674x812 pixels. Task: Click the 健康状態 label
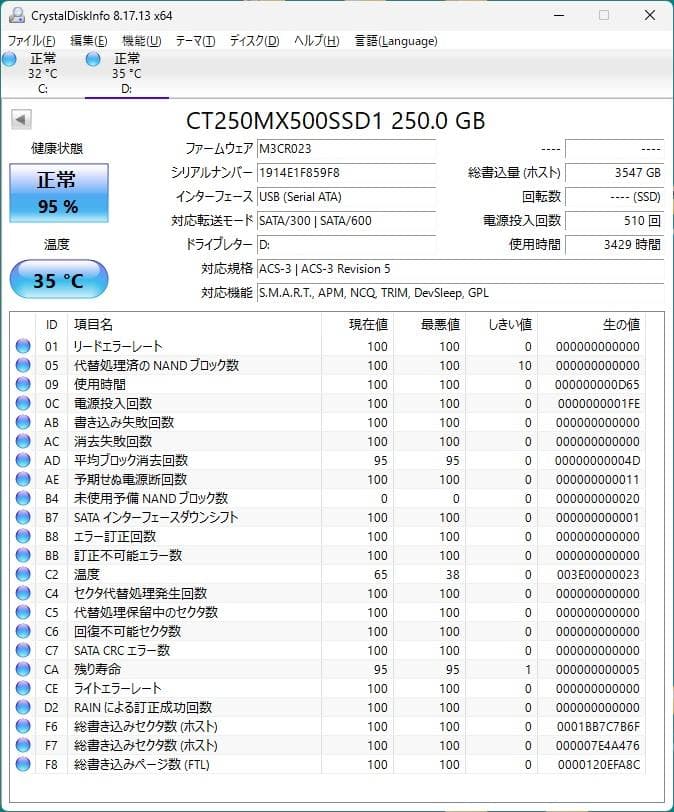point(57,148)
